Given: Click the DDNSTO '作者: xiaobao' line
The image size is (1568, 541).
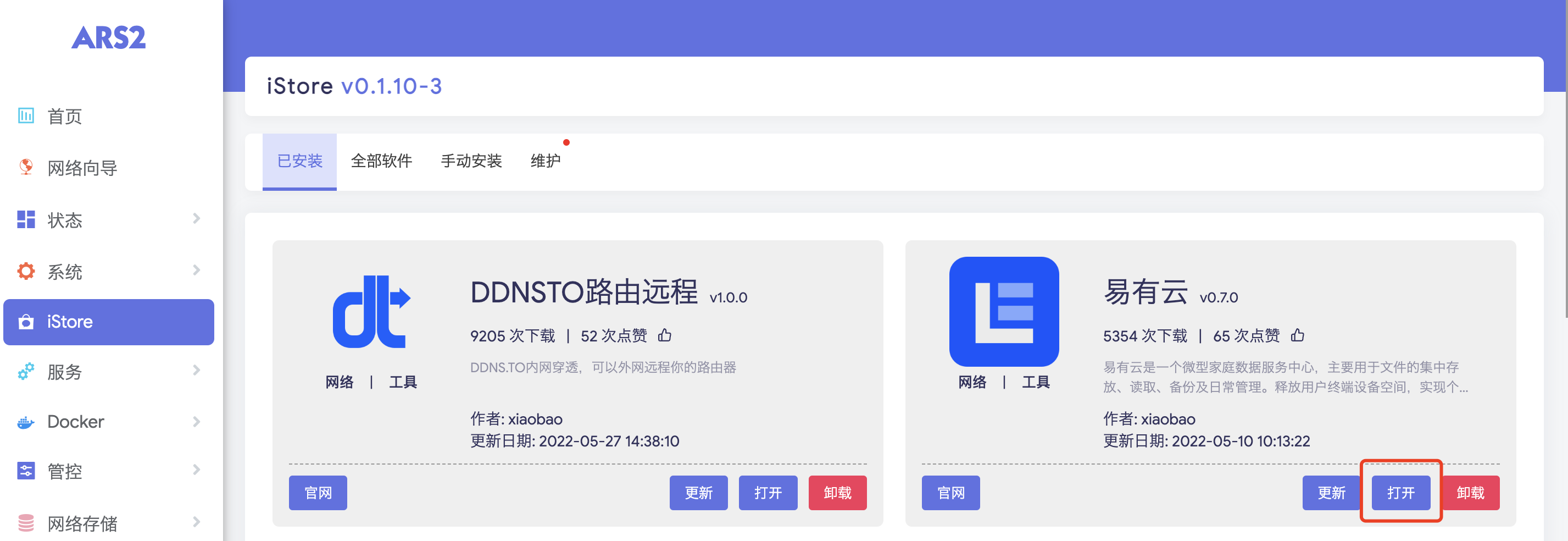Looking at the screenshot, I should click(x=516, y=419).
